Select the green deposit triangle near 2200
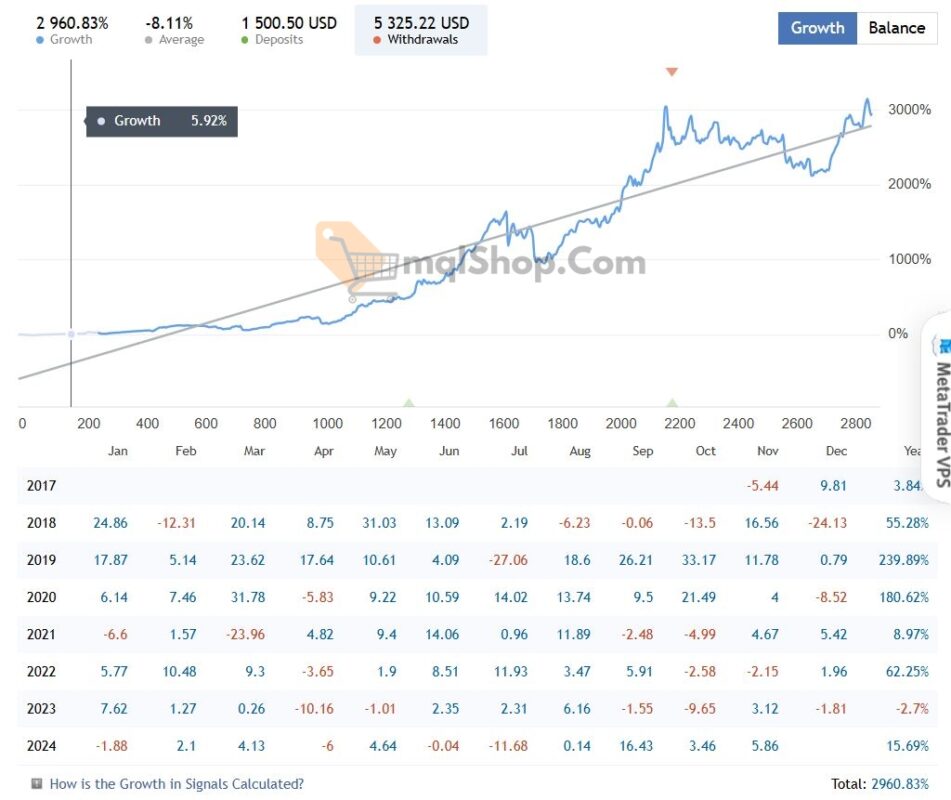Image resolution: width=951 pixels, height=800 pixels. (x=673, y=402)
